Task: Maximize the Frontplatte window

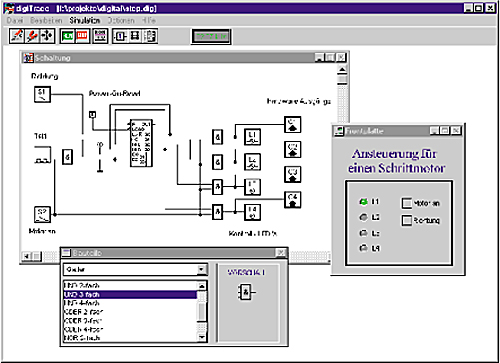Action: tap(445, 131)
